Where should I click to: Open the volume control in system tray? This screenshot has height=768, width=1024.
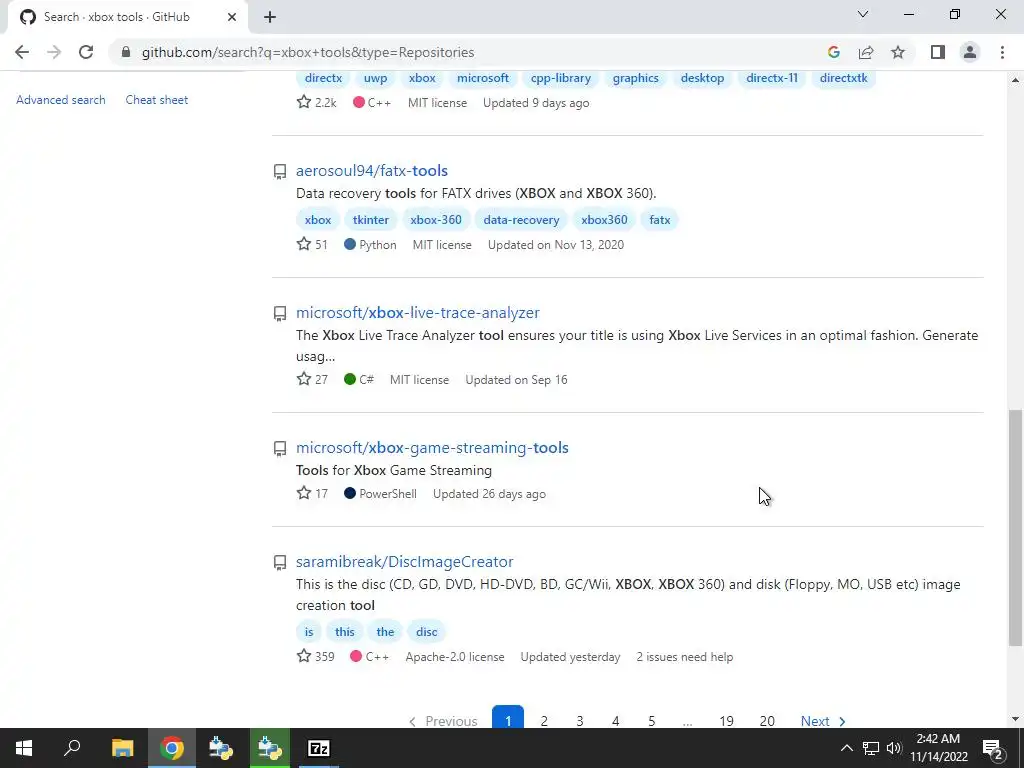893,748
